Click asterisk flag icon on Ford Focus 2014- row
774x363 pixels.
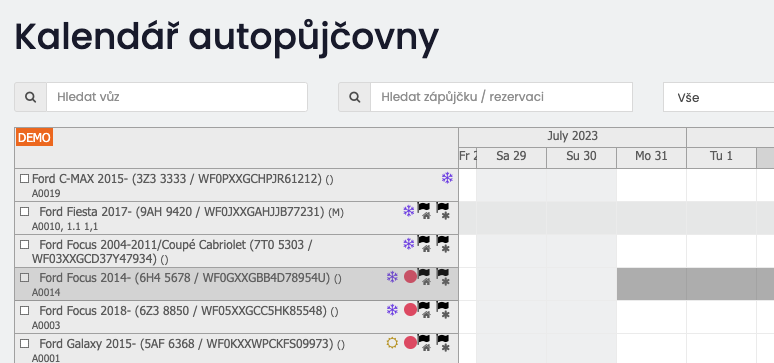(x=443, y=277)
